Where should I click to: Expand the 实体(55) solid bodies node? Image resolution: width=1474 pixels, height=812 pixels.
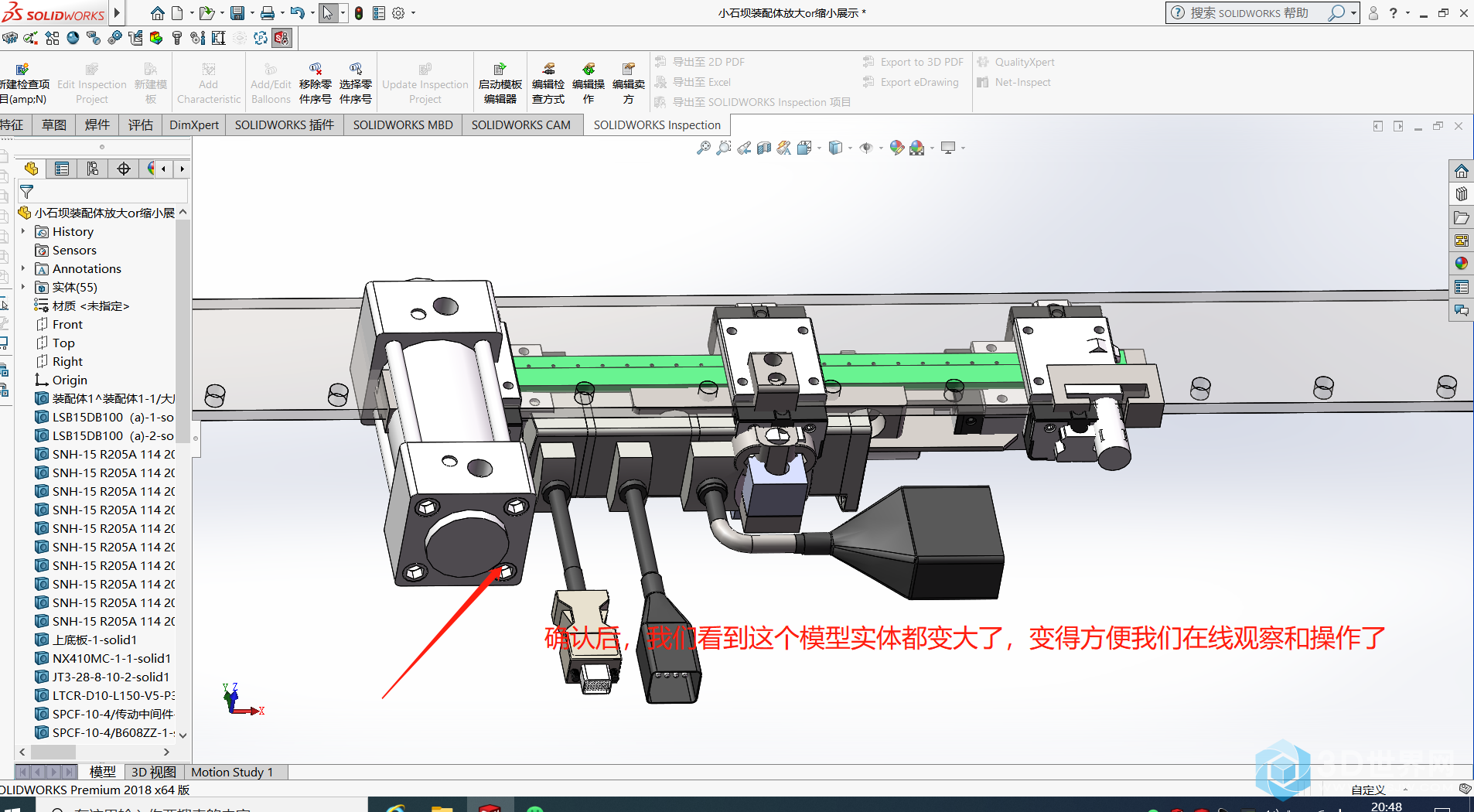23,287
